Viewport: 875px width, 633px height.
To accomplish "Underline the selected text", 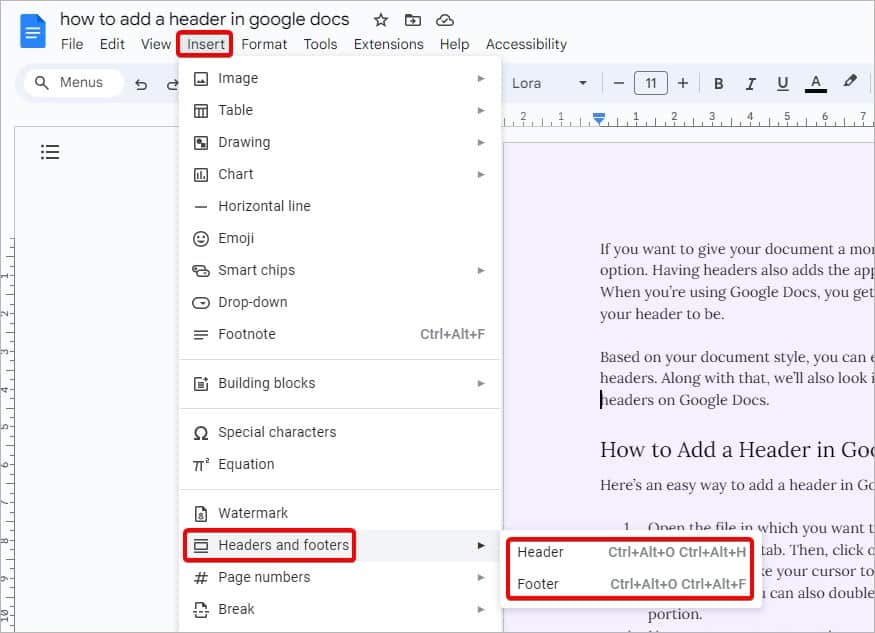I will click(783, 83).
